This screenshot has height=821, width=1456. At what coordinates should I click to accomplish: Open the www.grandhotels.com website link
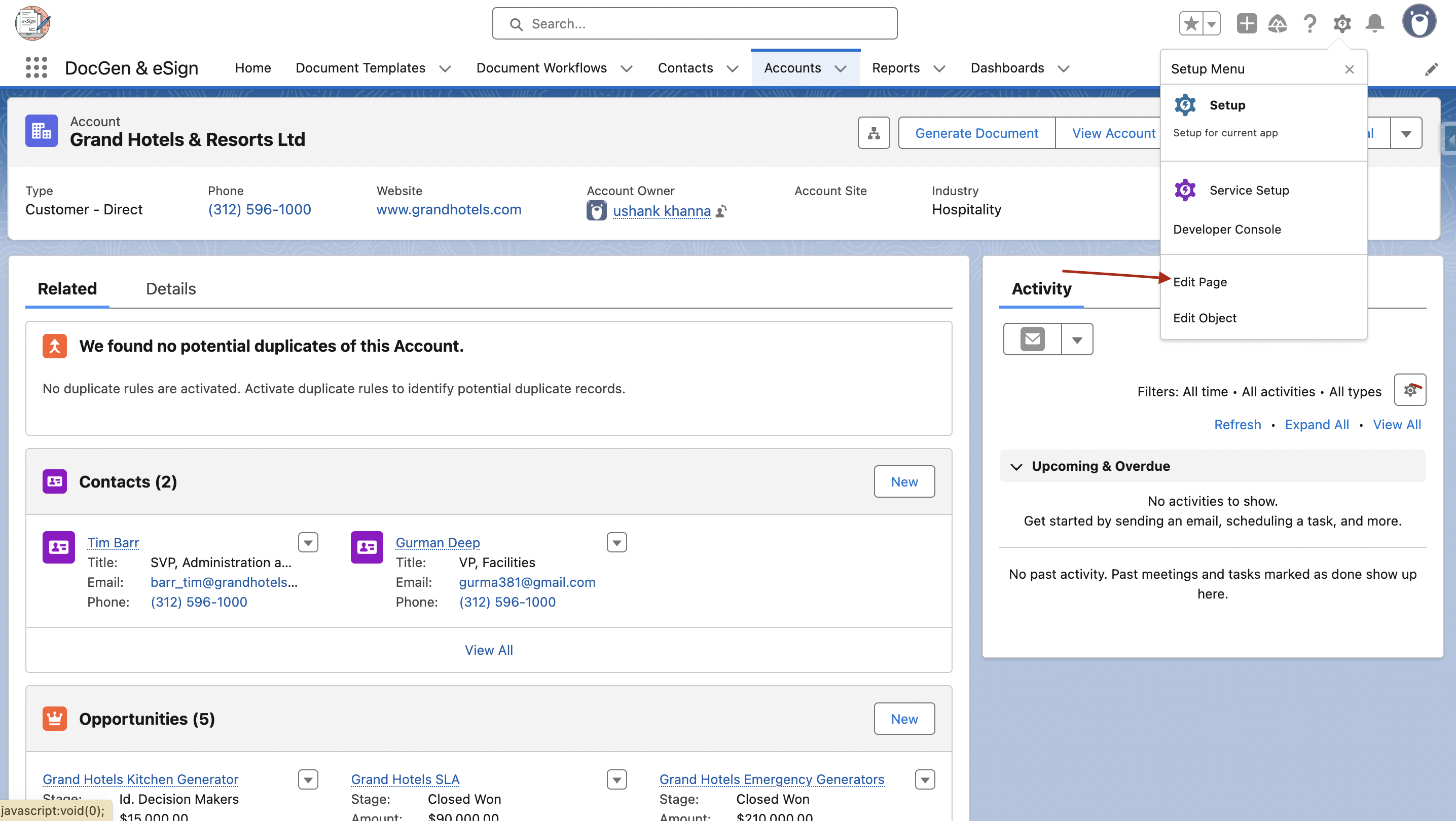tap(449, 209)
